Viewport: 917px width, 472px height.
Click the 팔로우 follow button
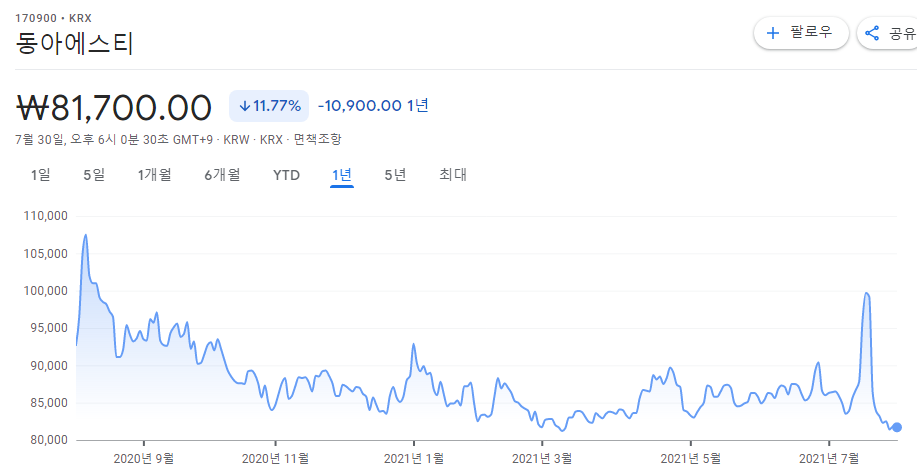click(801, 33)
